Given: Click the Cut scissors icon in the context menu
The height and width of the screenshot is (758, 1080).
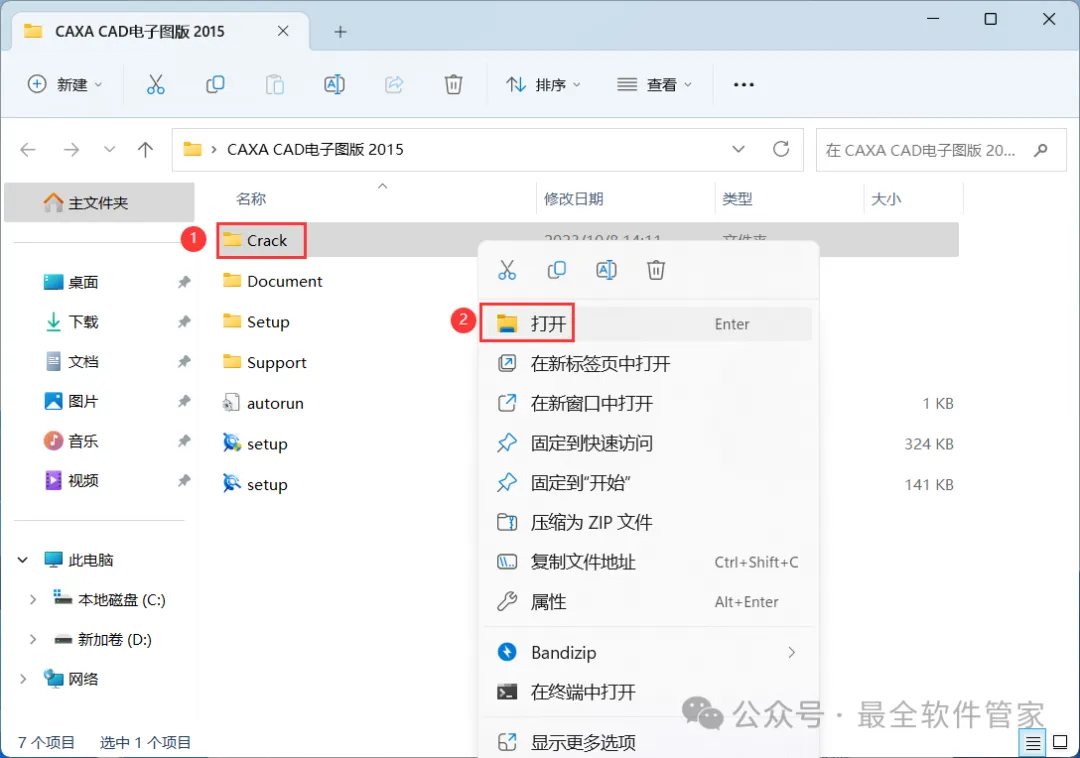Looking at the screenshot, I should pyautogui.click(x=507, y=270).
